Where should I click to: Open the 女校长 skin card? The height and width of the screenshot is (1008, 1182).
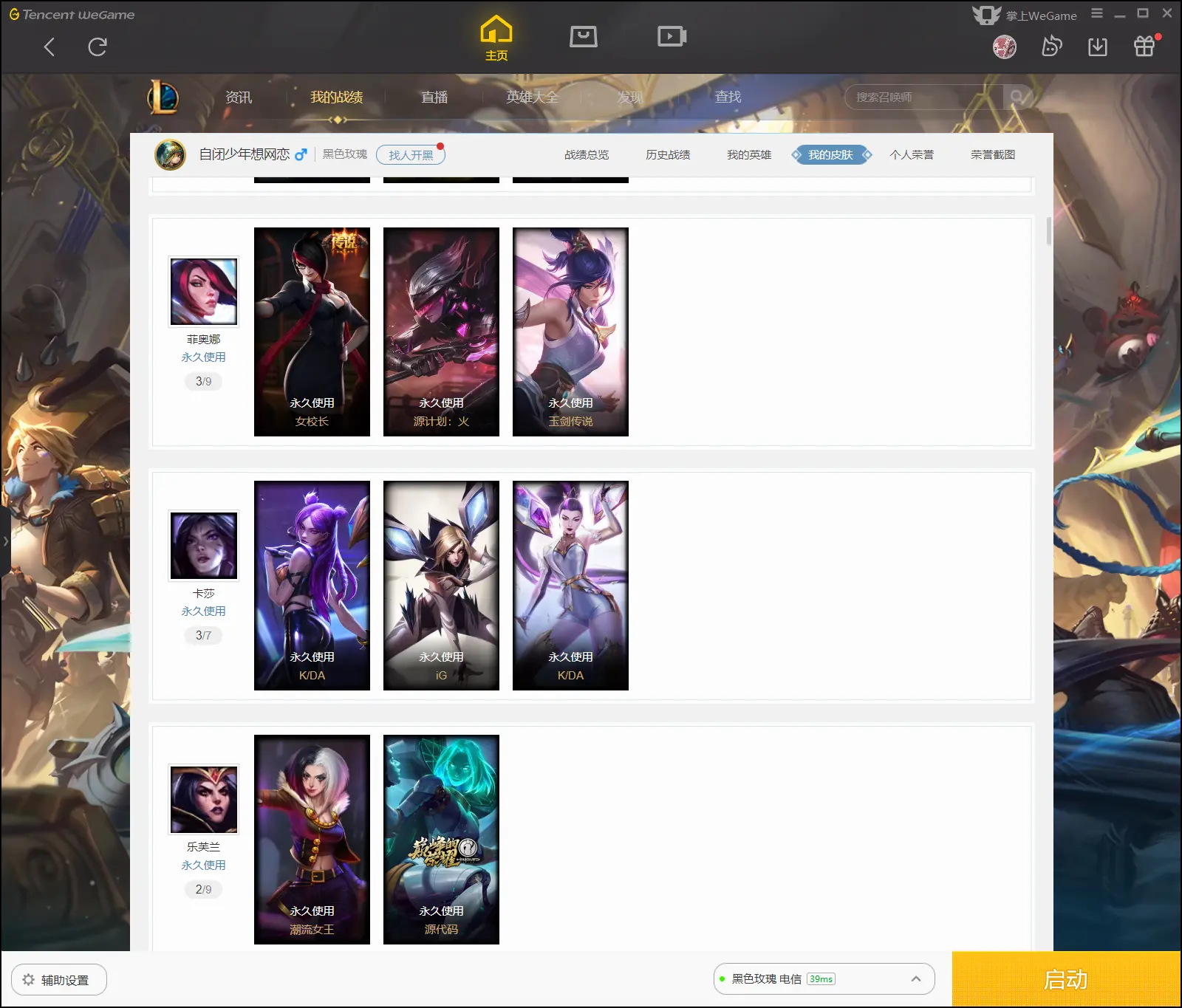[312, 332]
